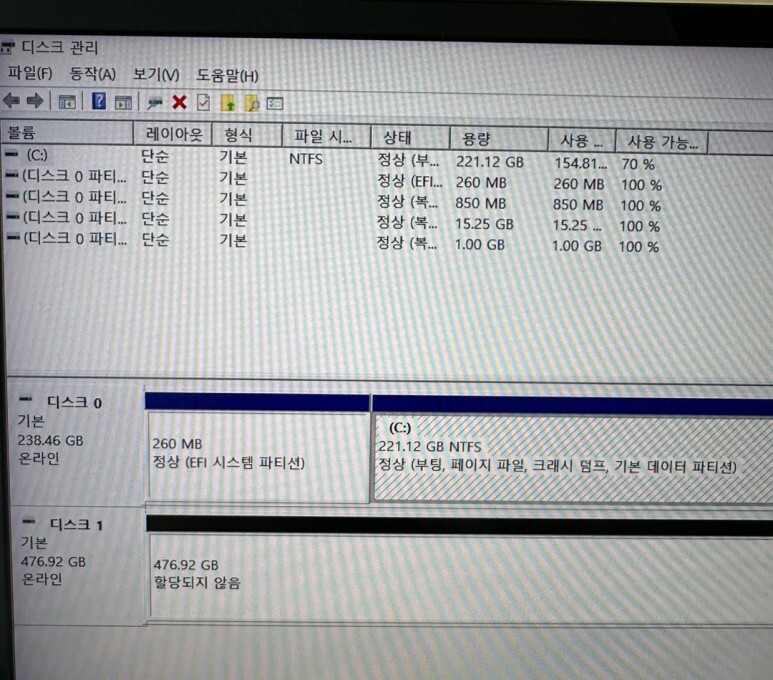
Task: Click the NTFS file system cell
Action: [x=306, y=159]
